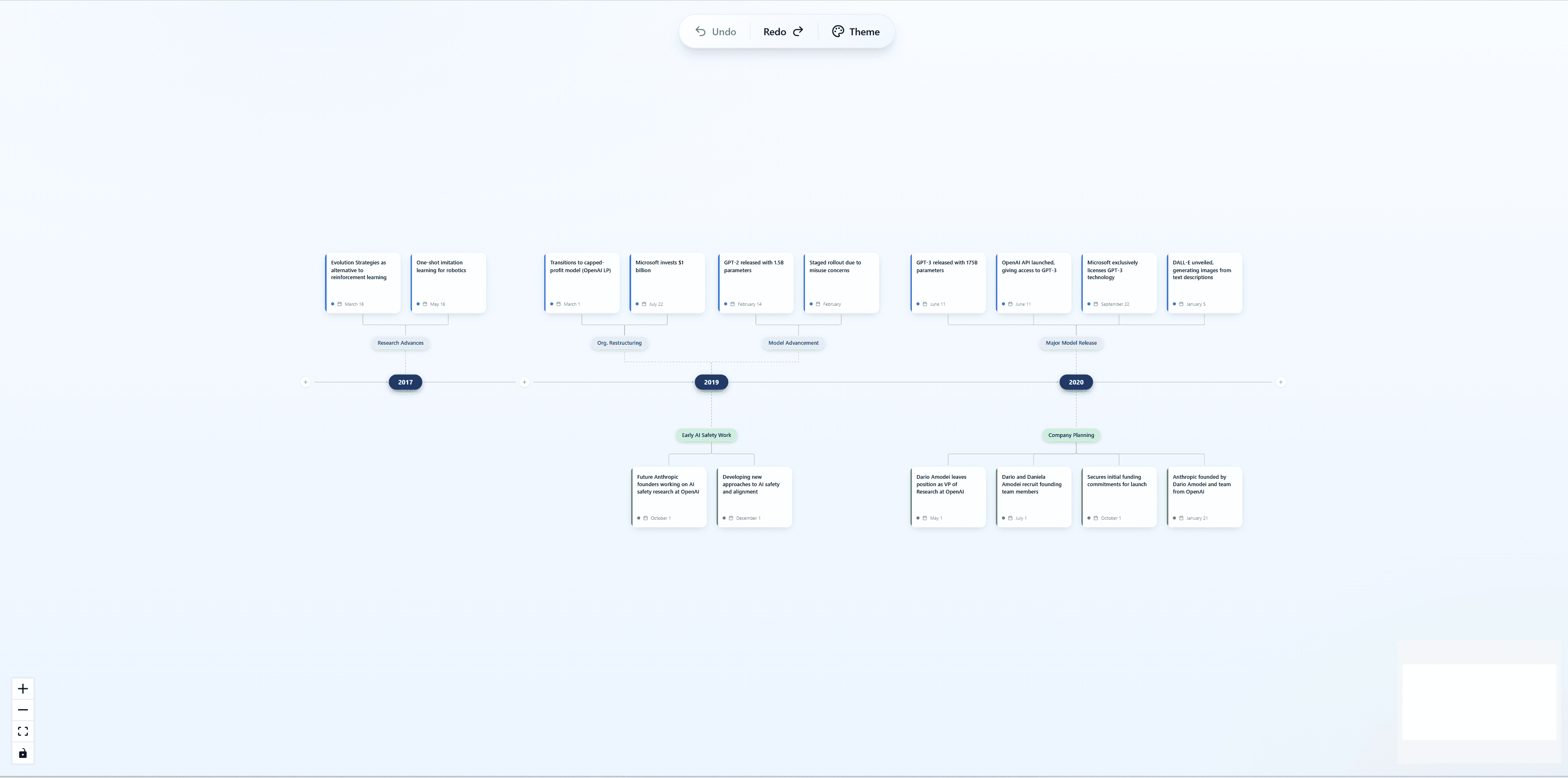The image size is (1568, 778).
Task: Open the Secures initial funding card
Action: click(x=1119, y=497)
